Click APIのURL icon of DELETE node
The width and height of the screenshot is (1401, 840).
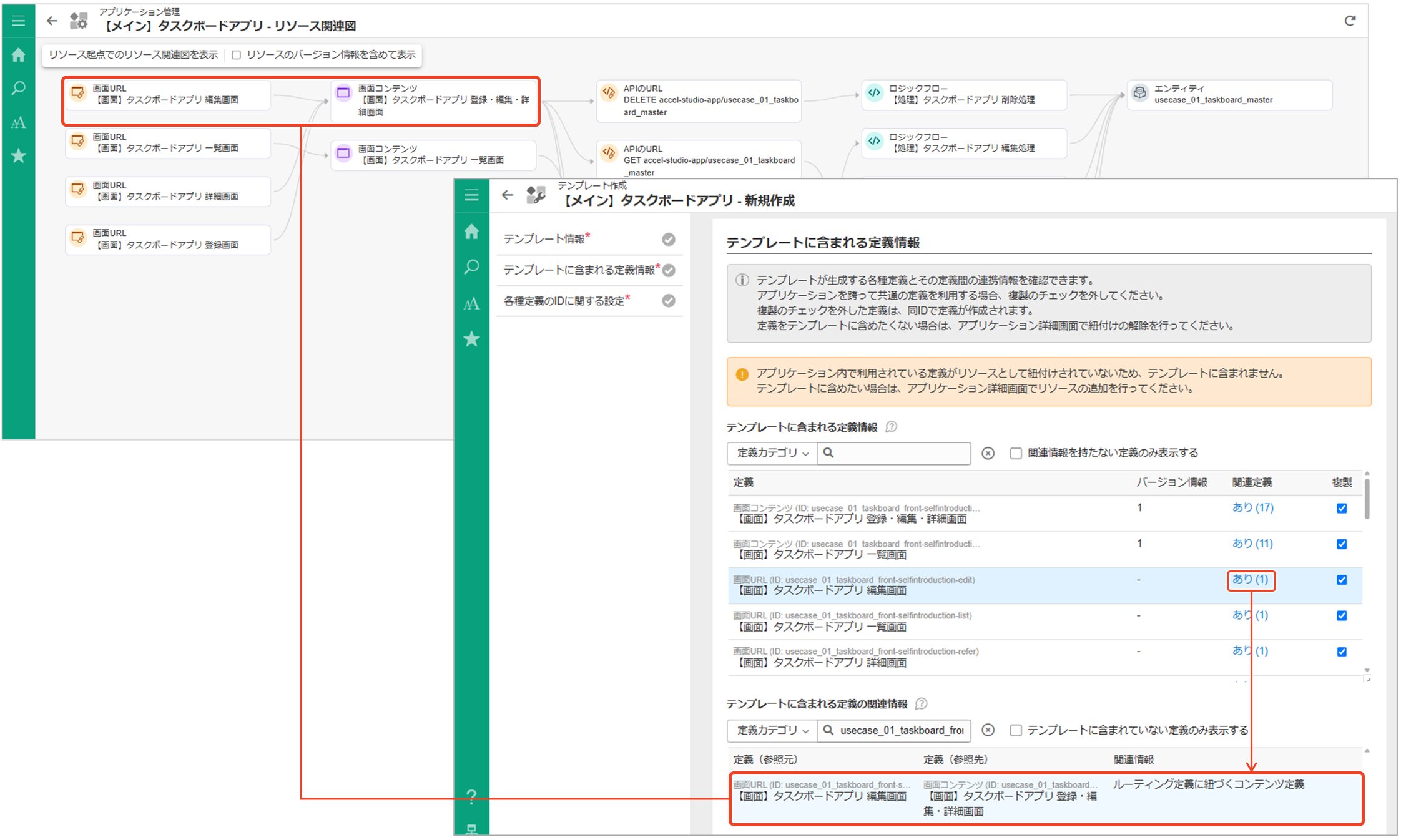(609, 93)
